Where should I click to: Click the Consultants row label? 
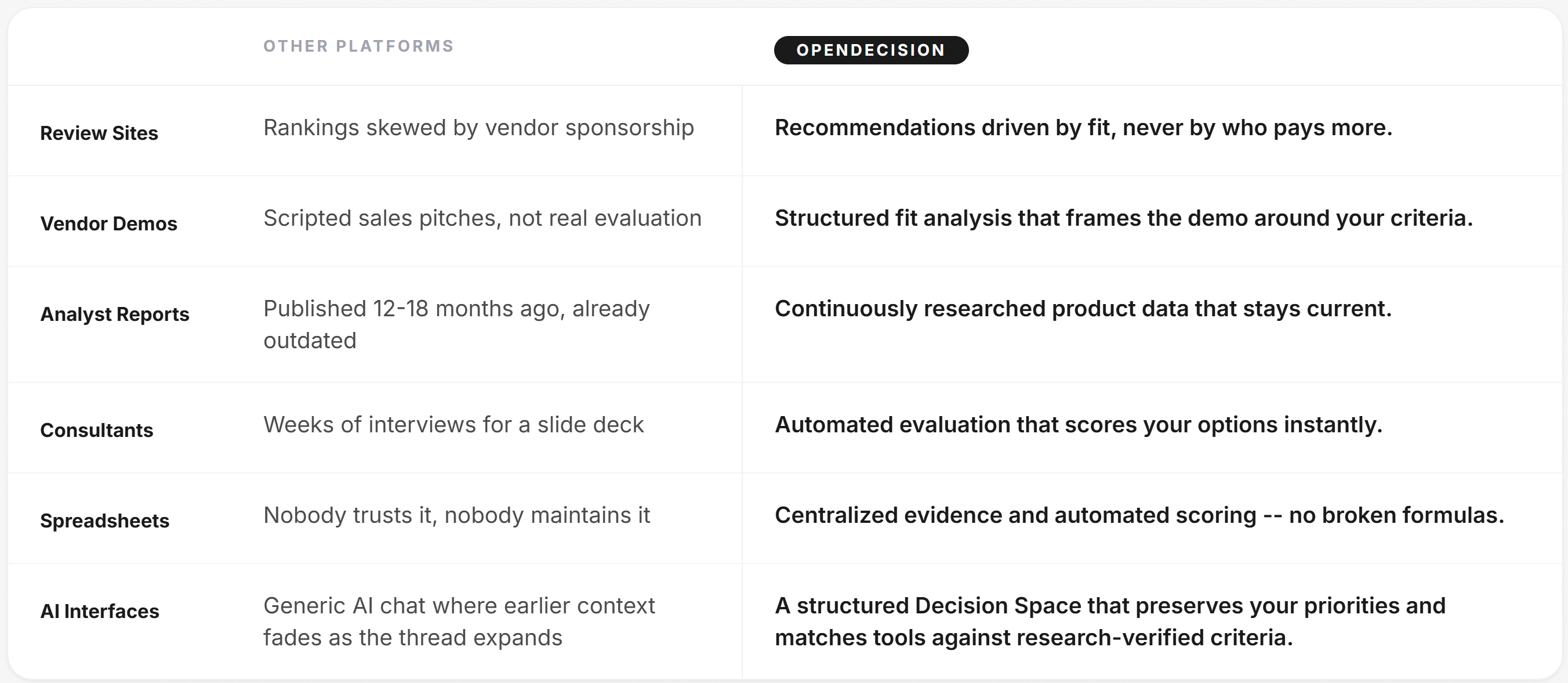pos(97,430)
